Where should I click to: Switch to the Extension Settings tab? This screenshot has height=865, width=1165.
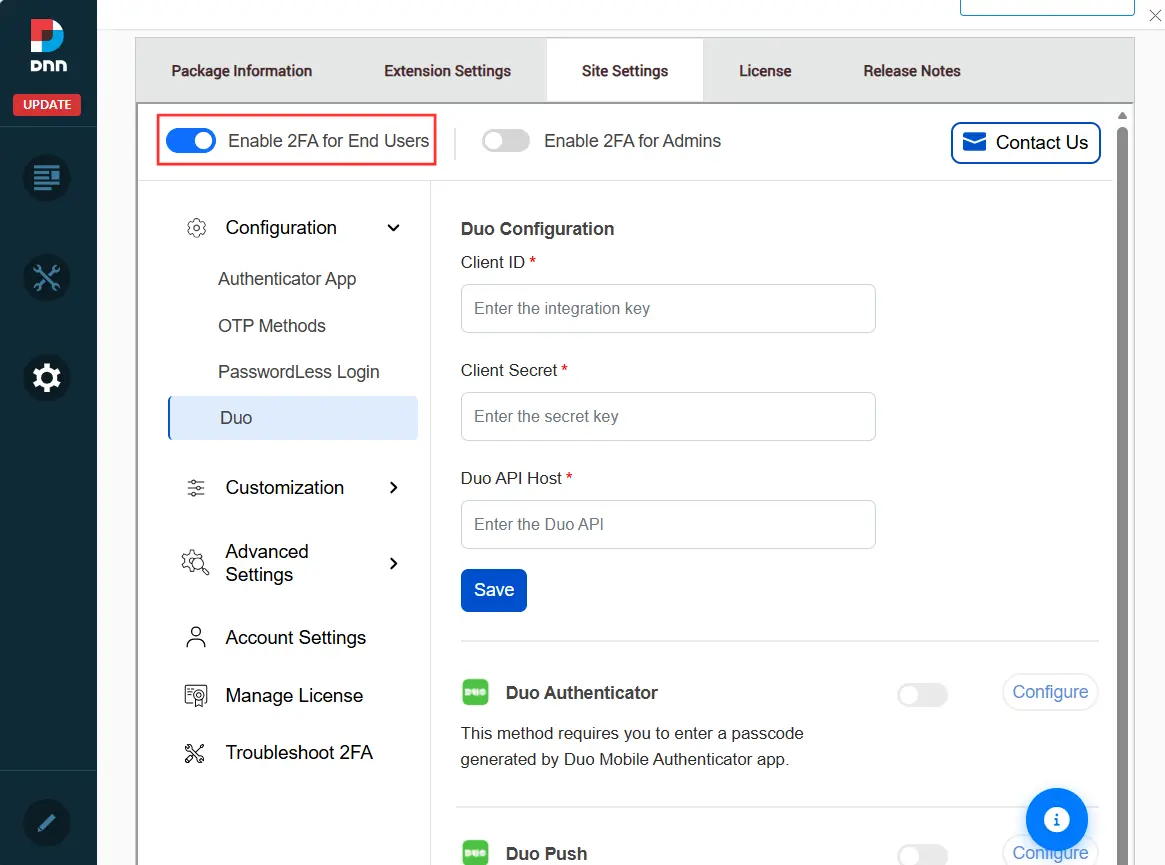coord(447,71)
